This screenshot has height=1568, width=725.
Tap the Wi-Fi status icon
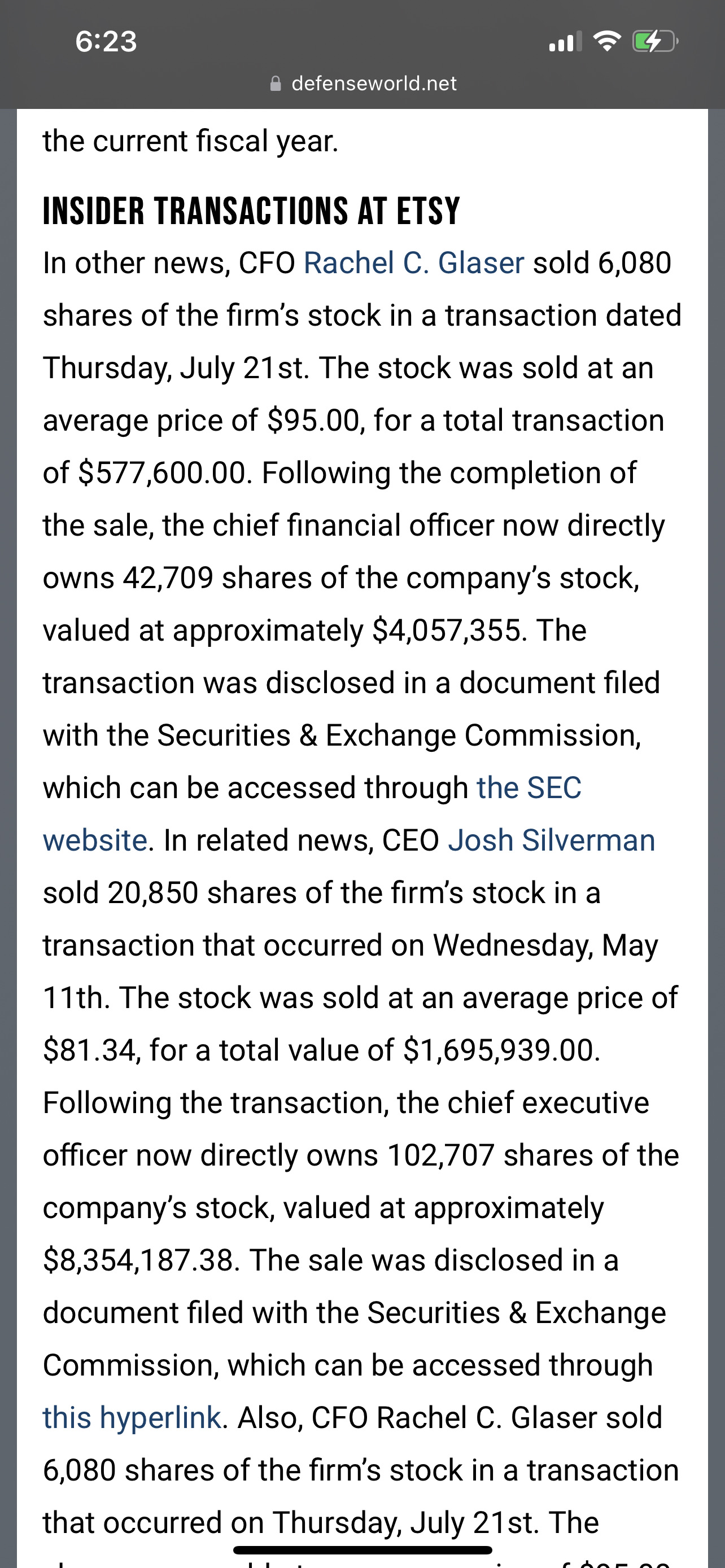[x=607, y=41]
